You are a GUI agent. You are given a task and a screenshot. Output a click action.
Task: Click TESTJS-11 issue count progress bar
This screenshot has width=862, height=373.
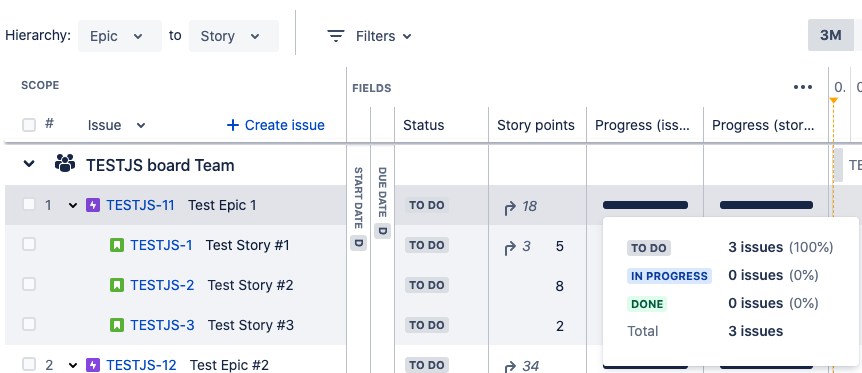click(645, 205)
